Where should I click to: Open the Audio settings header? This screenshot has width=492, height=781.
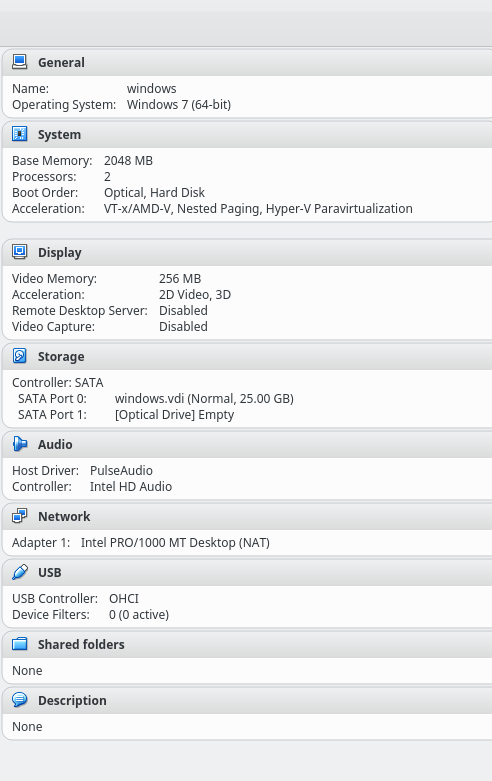pos(55,445)
